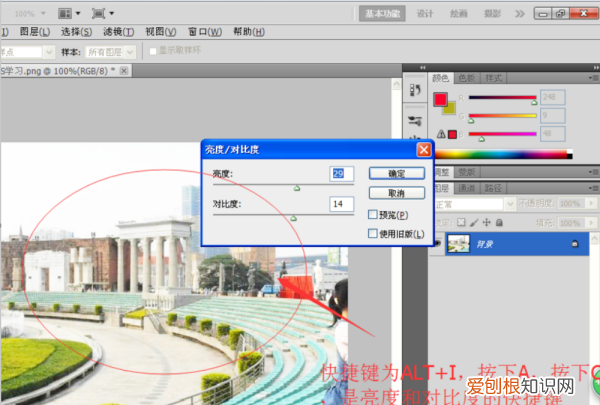Click the yellow background color swatch

(x=451, y=109)
